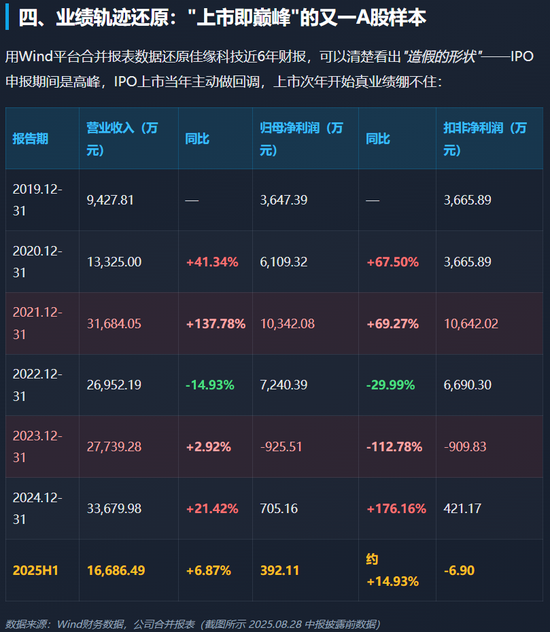
Task: Click the -112.78% decline figure
Action: pyautogui.click(x=394, y=447)
